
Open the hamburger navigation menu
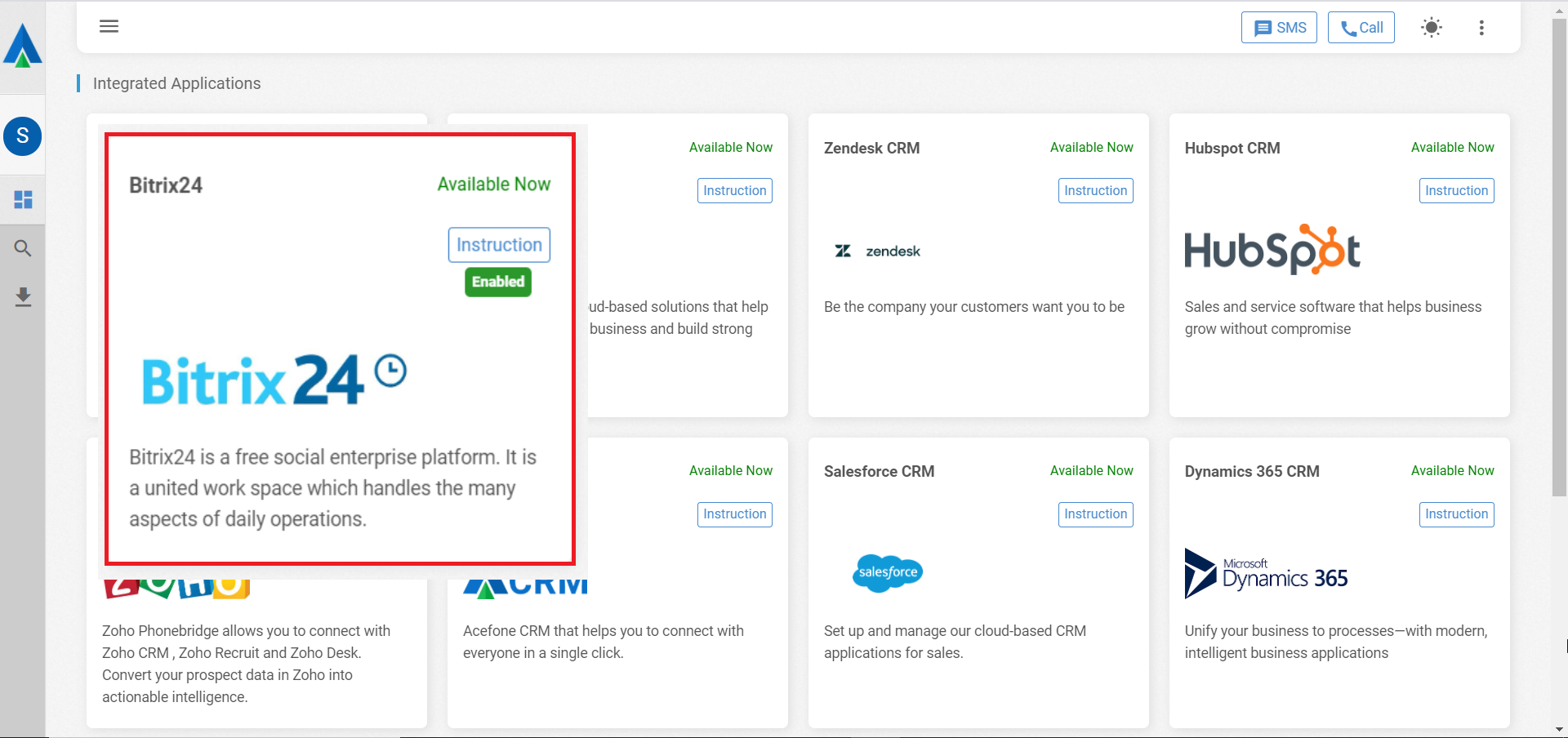click(x=109, y=26)
